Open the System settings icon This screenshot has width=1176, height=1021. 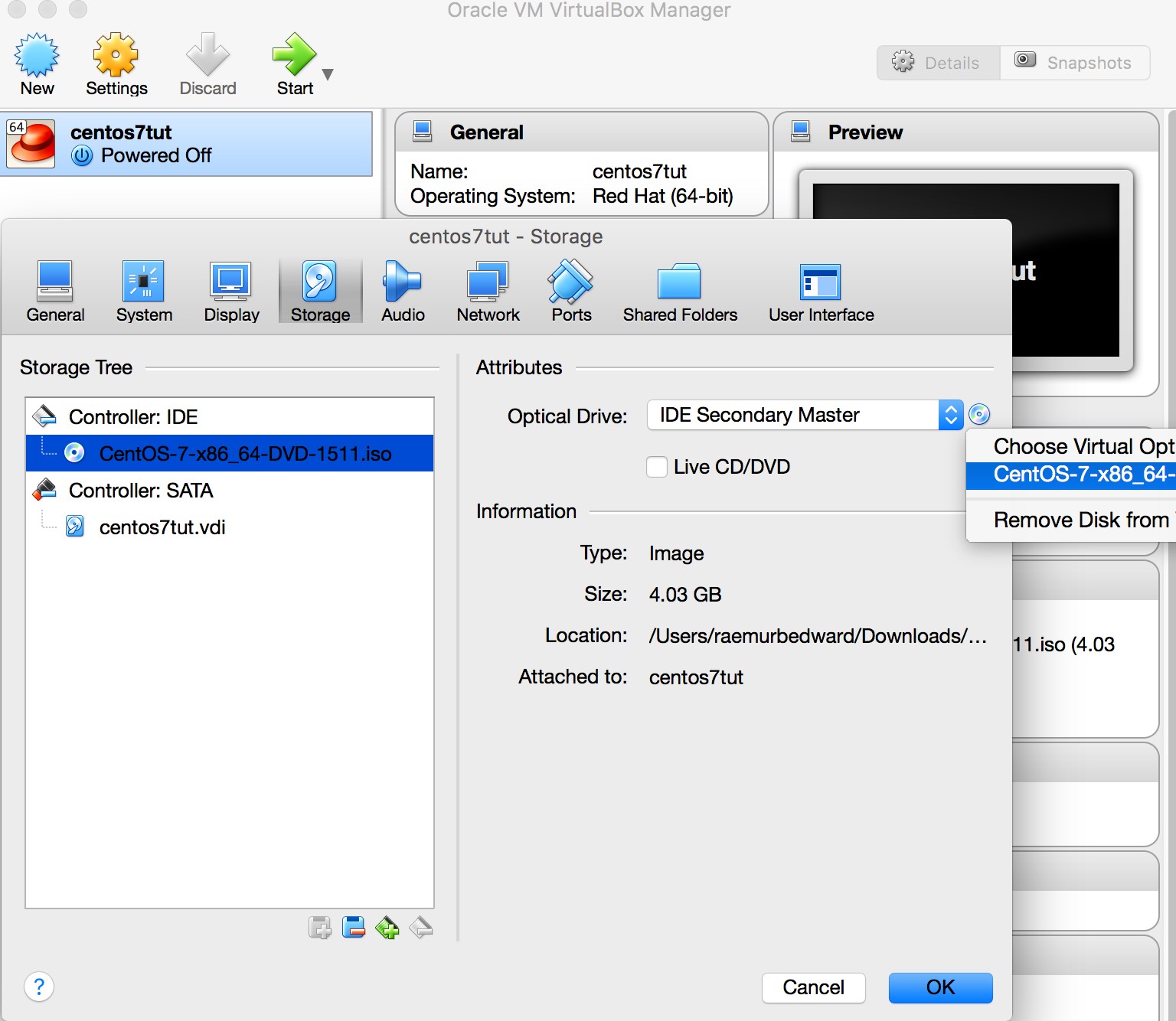(143, 291)
